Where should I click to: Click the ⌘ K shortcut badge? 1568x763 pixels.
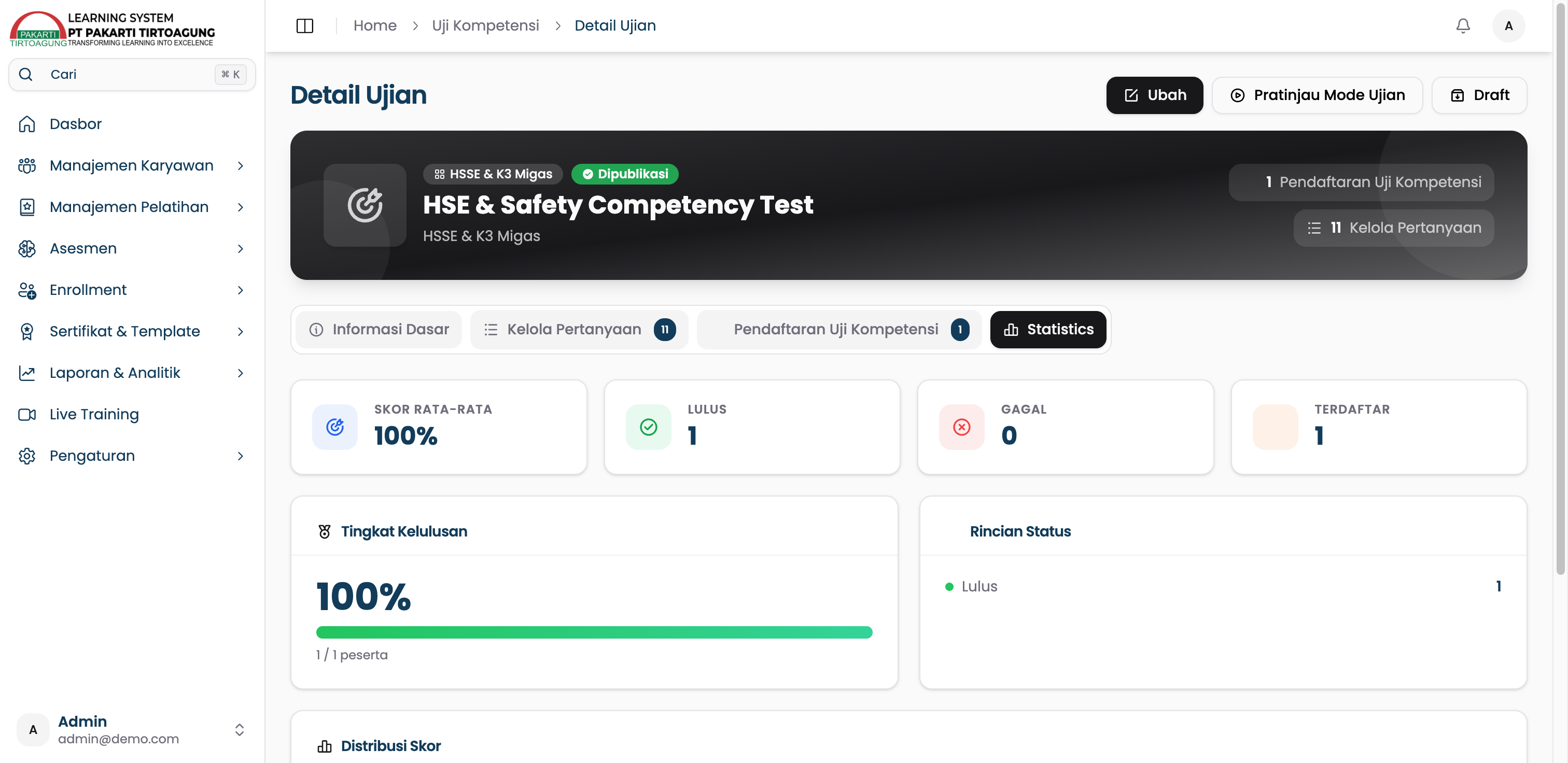[x=230, y=74]
